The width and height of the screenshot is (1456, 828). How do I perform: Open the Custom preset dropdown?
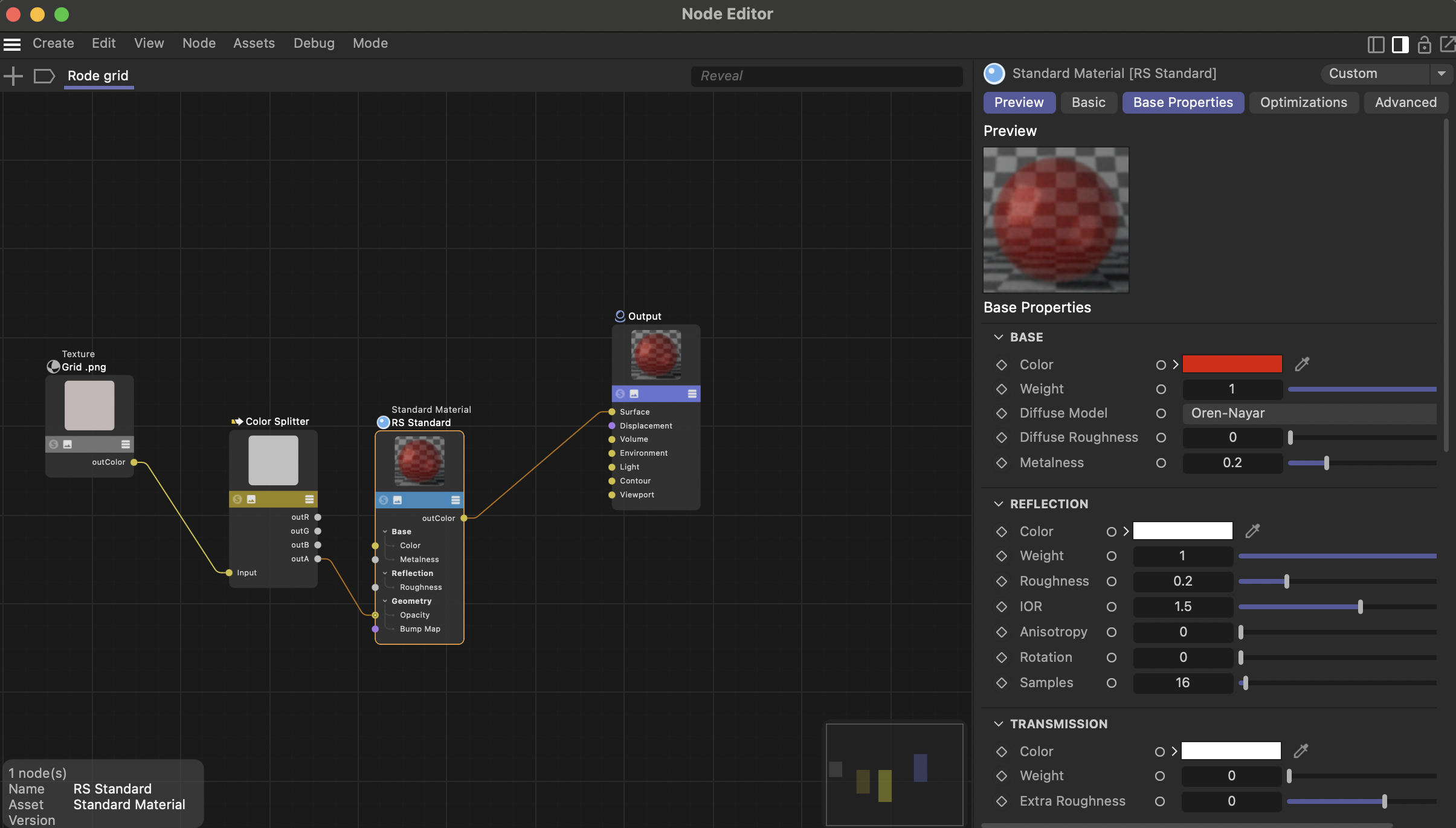tap(1441, 74)
